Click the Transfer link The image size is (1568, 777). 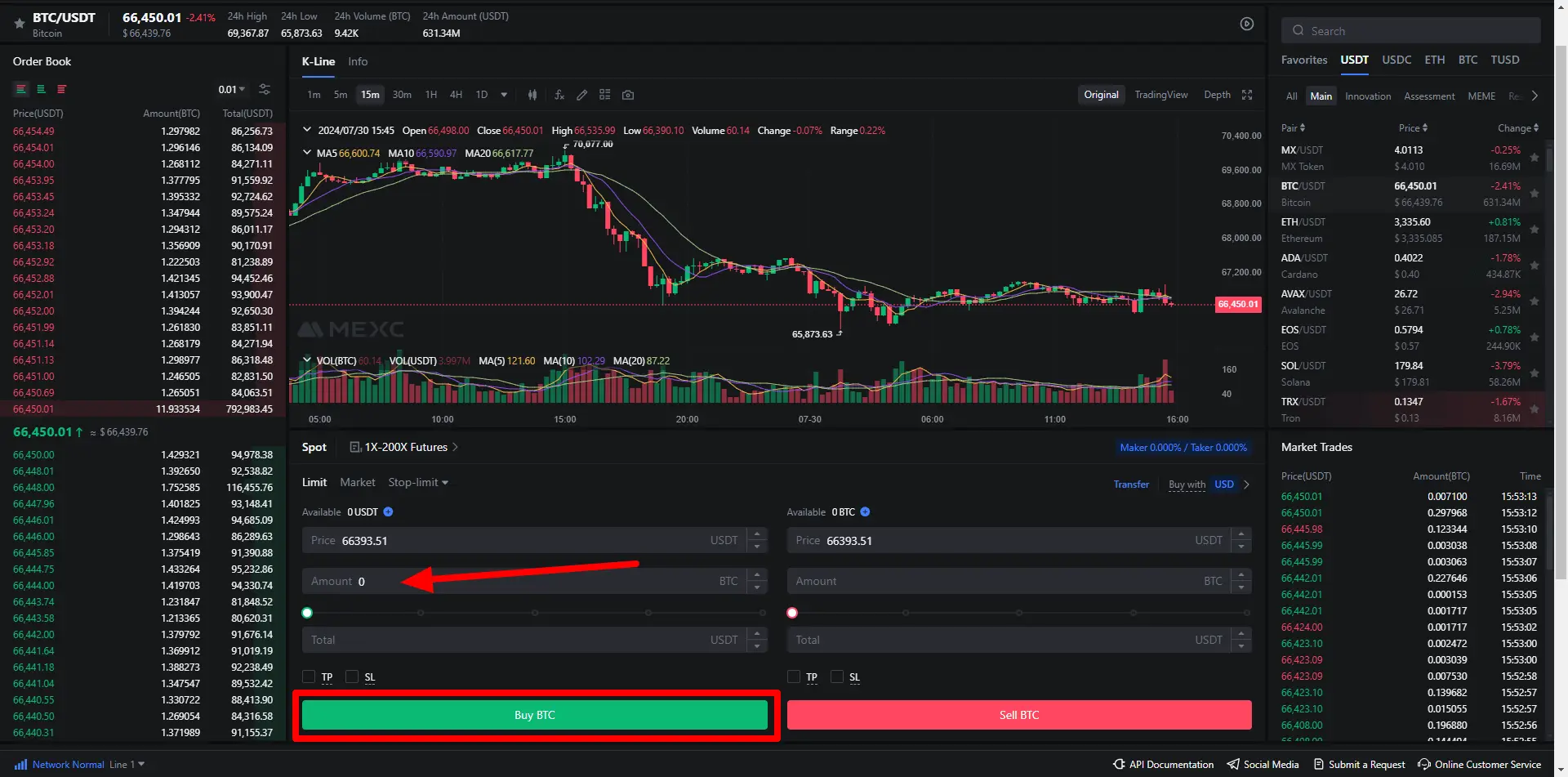[1131, 485]
